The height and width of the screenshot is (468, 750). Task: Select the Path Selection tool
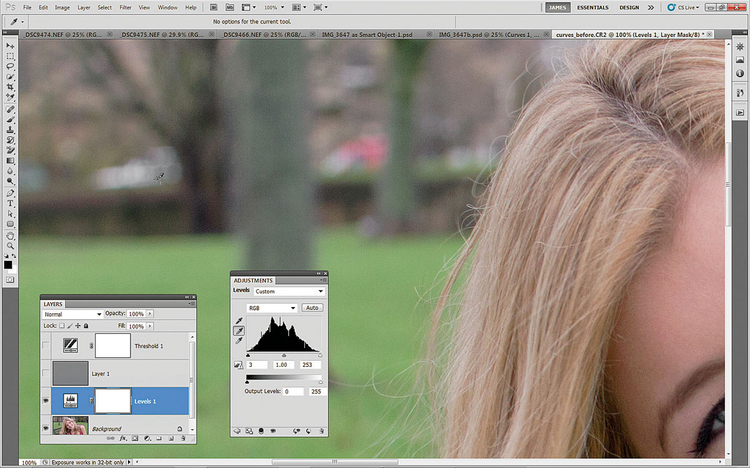10,214
